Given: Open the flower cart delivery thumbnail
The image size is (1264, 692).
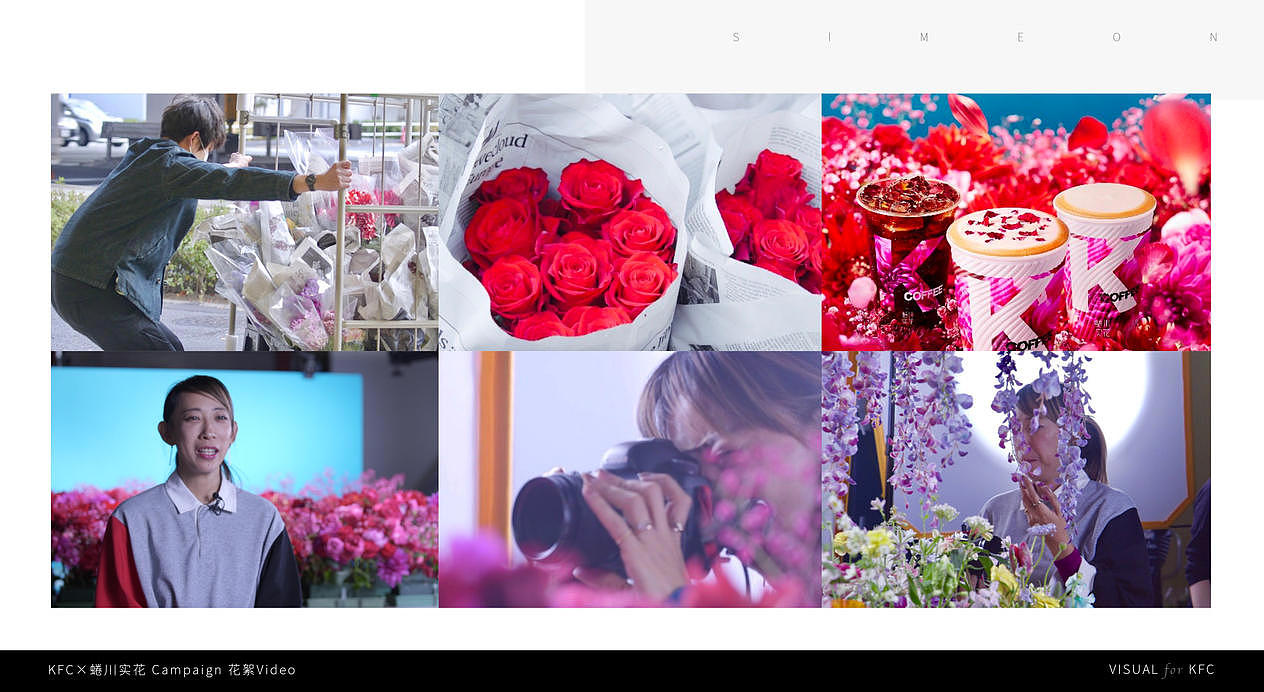Looking at the screenshot, I should point(245,222).
